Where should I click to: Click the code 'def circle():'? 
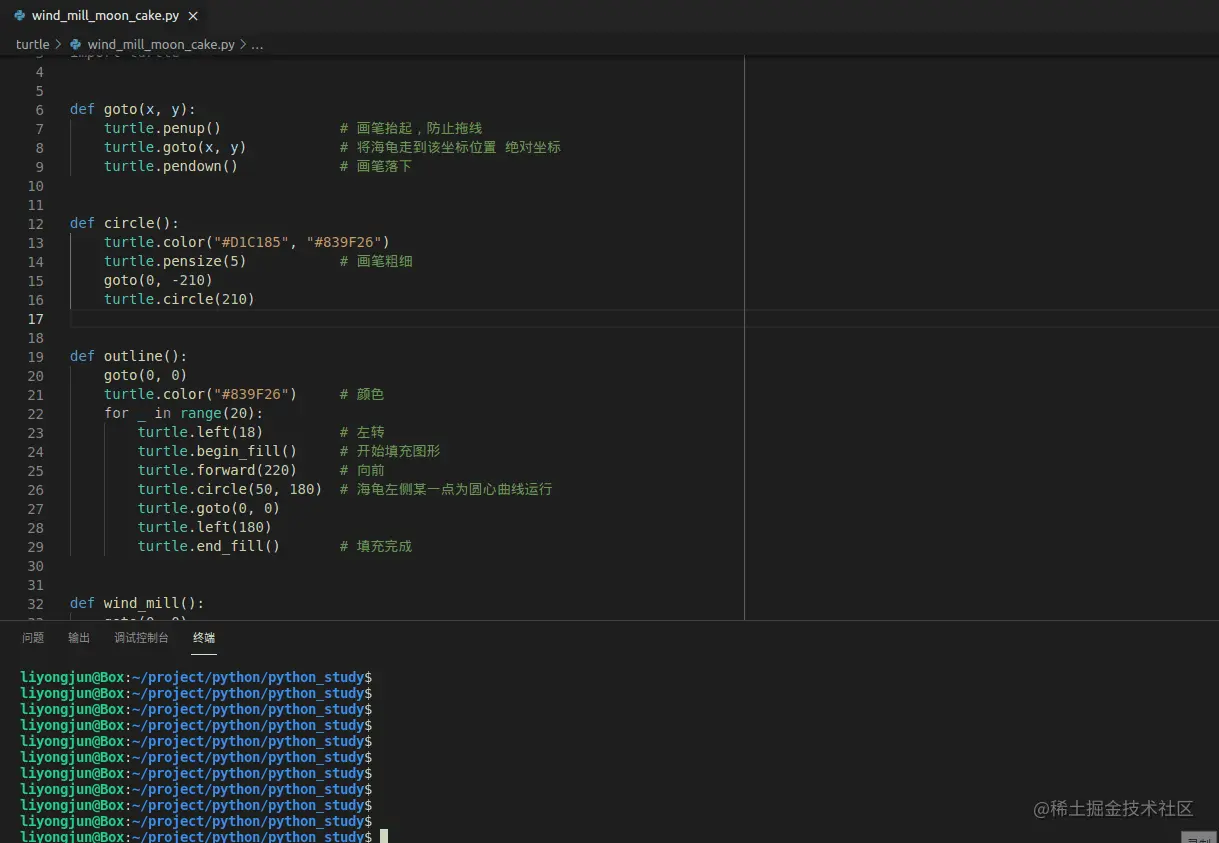click(x=125, y=223)
